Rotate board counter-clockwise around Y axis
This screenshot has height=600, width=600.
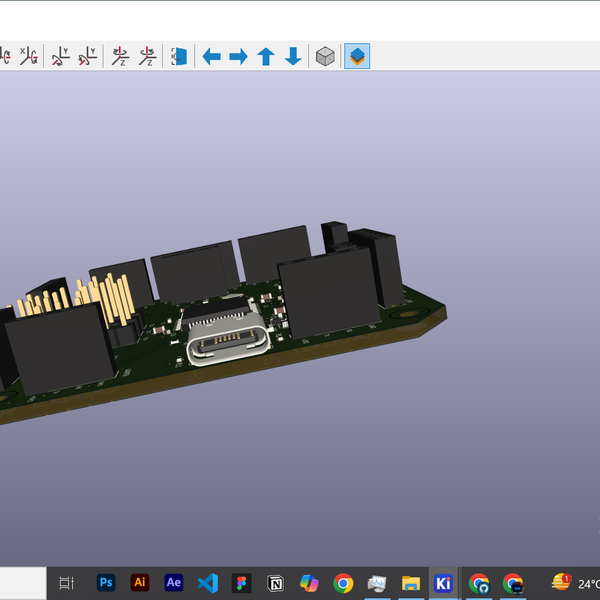88,56
